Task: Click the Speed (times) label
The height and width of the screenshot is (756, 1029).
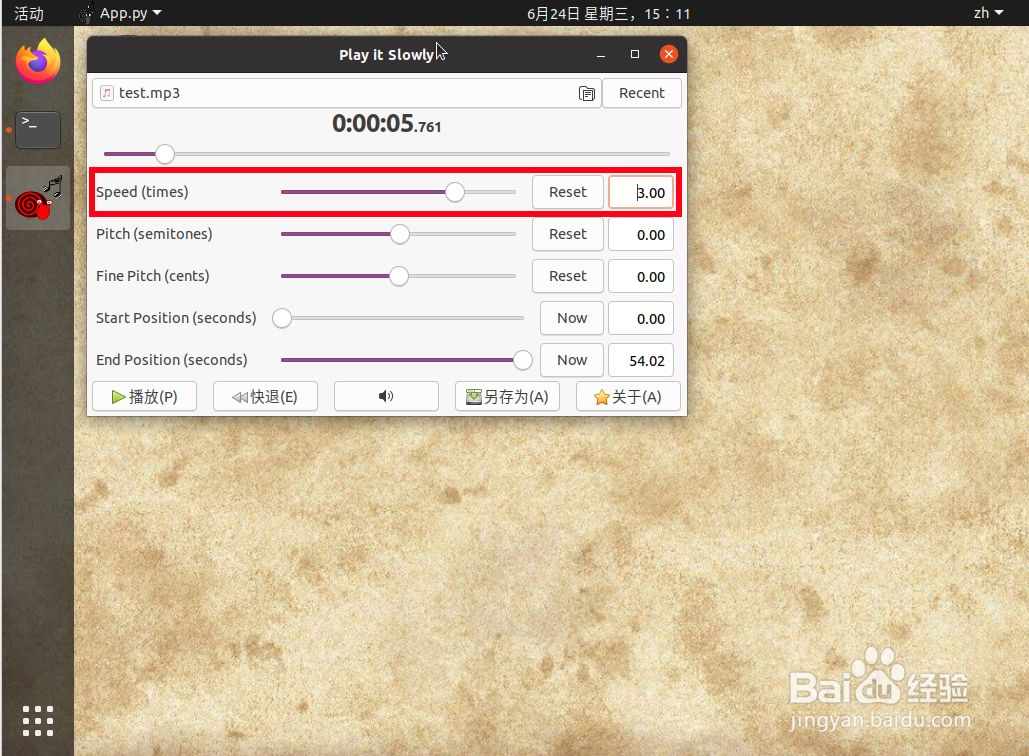Action: [142, 192]
